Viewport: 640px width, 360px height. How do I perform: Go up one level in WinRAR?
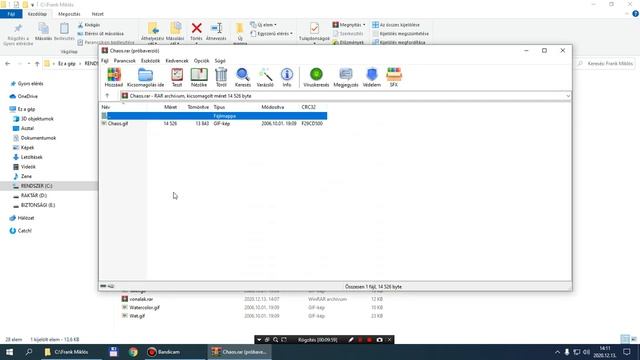point(107,96)
